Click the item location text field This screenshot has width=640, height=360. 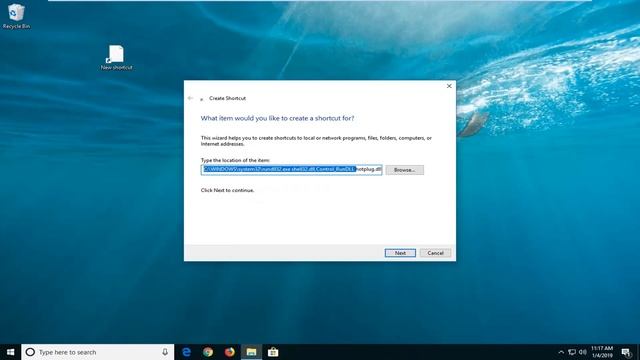(291, 170)
